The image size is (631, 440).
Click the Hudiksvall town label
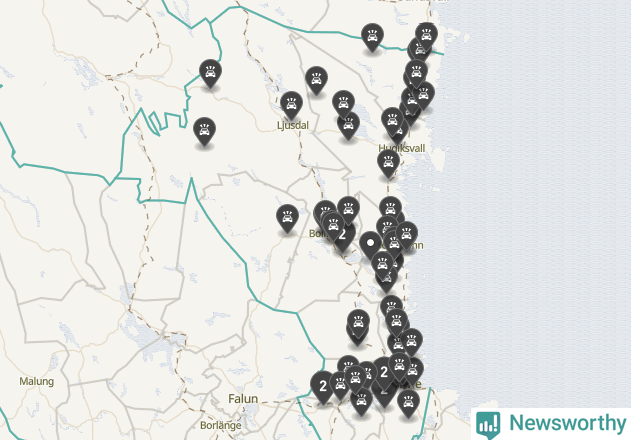click(x=402, y=149)
